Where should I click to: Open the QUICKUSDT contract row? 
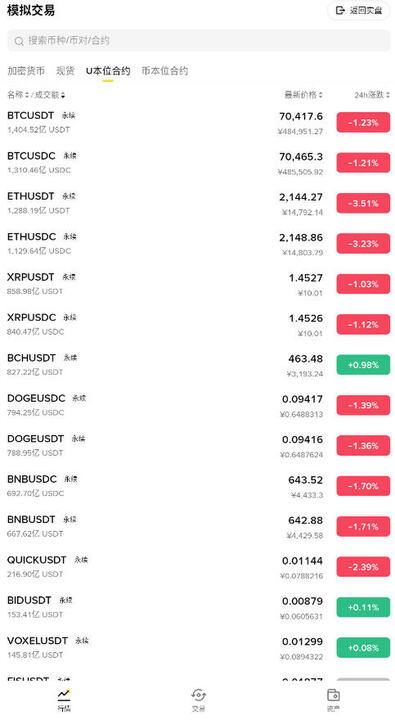(x=198, y=567)
